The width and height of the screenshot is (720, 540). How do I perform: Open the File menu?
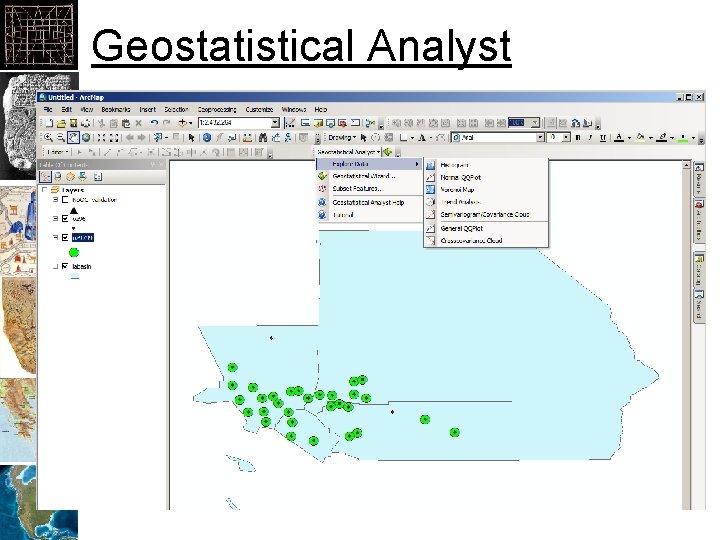48,109
